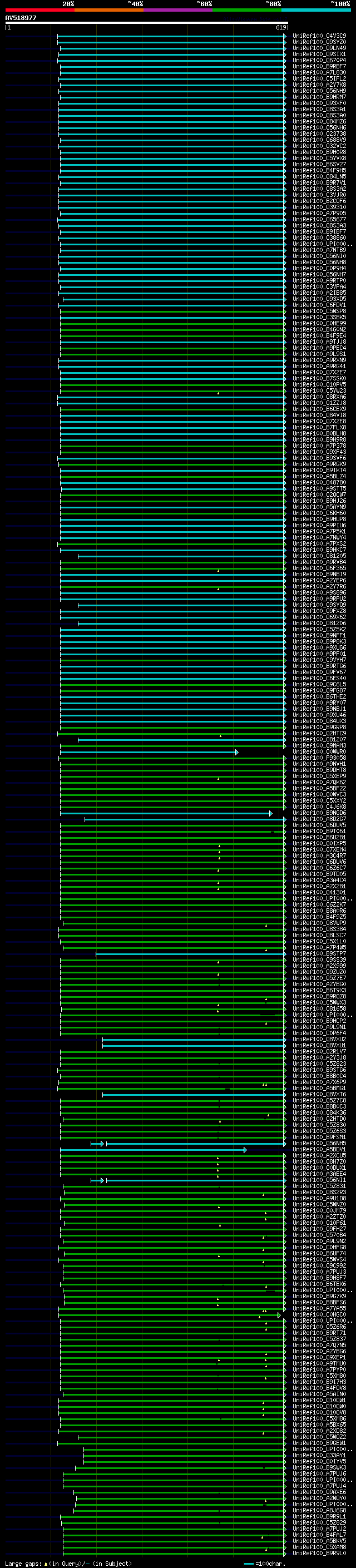Select the UniRef100_Q84MZ6 label
356x1568 pixels.
[319, 122]
